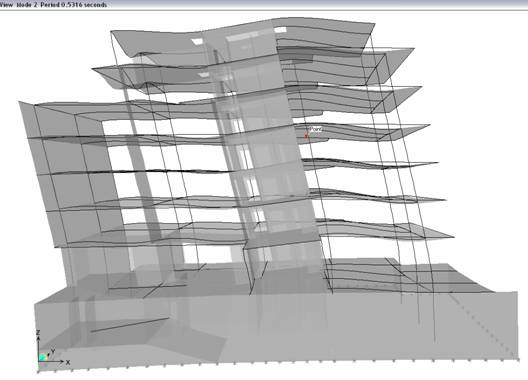Image resolution: width=528 pixels, height=380 pixels.
Task: Select the left white opening in the top roof slab
Action: click(x=198, y=42)
